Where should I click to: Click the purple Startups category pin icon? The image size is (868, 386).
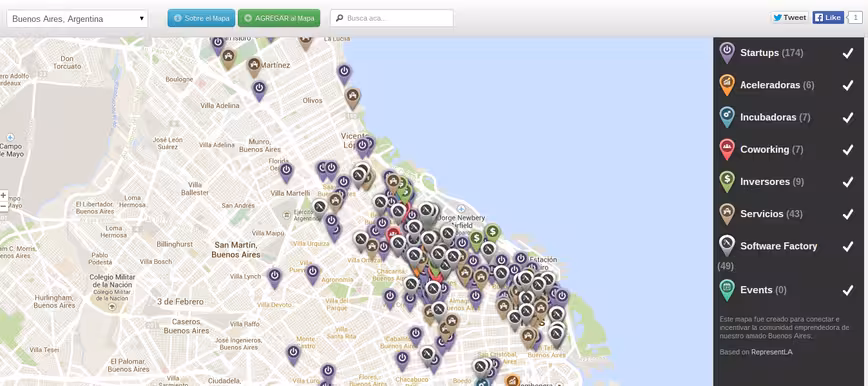(x=727, y=53)
